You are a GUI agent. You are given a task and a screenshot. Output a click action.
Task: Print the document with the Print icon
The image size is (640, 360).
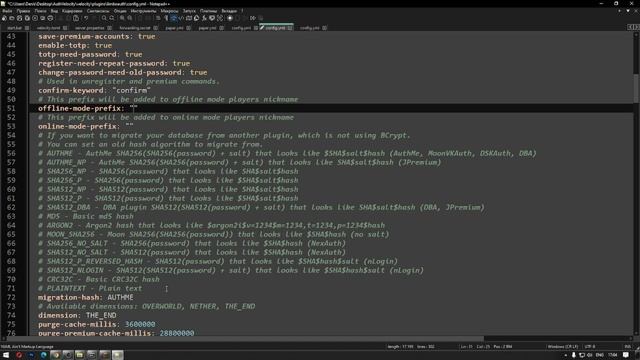[50, 18]
